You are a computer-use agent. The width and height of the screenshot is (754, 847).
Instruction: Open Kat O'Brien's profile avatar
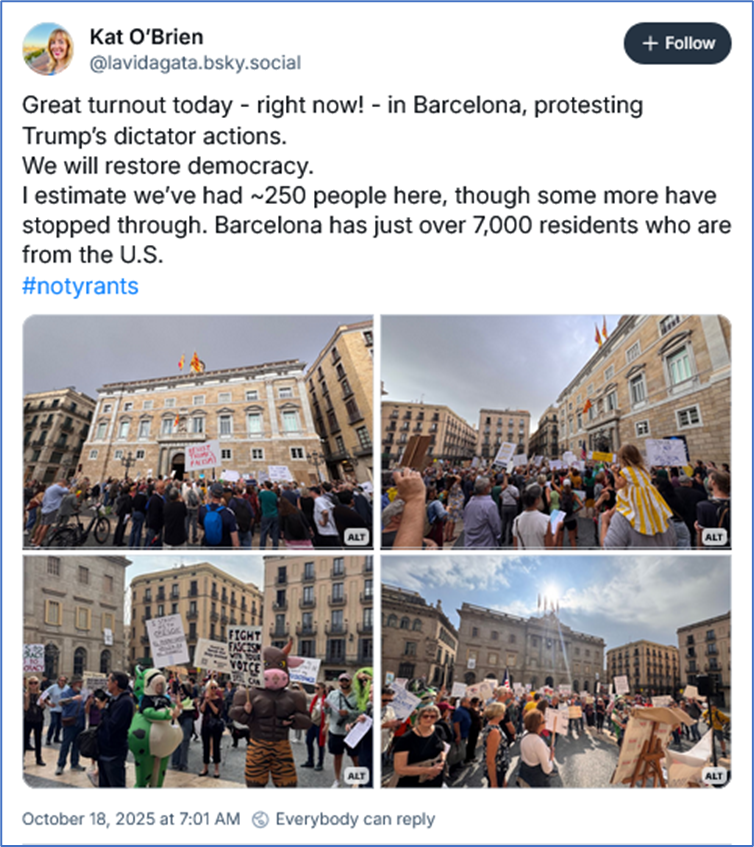click(x=48, y=49)
